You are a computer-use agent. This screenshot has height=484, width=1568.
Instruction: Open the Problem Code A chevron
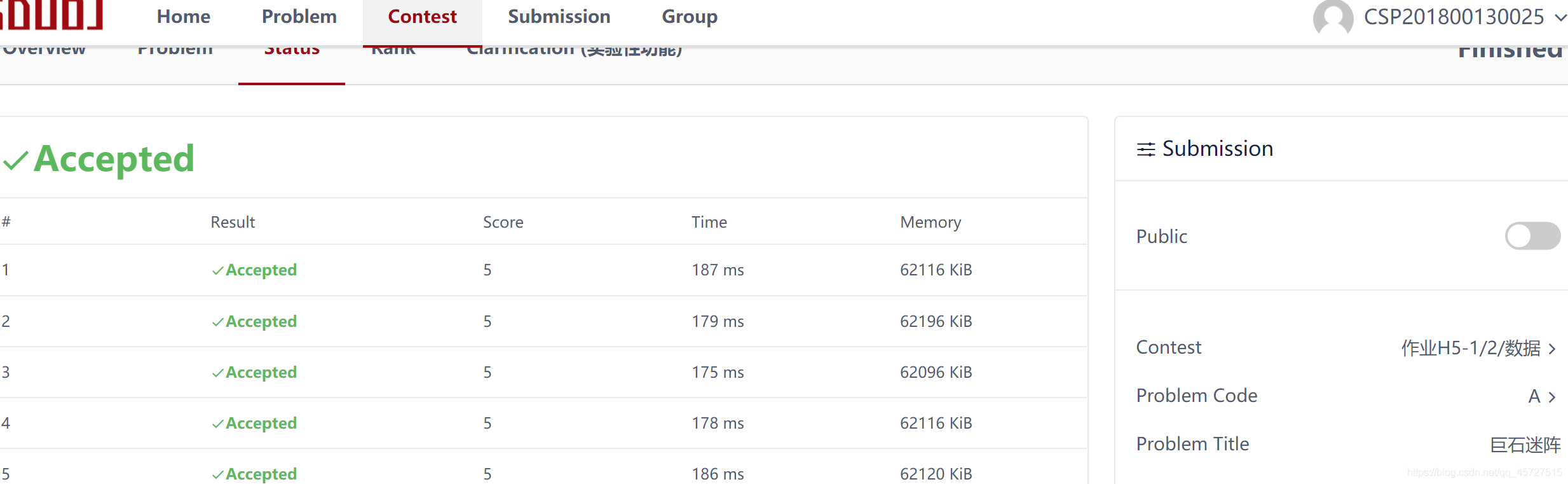(x=1552, y=397)
